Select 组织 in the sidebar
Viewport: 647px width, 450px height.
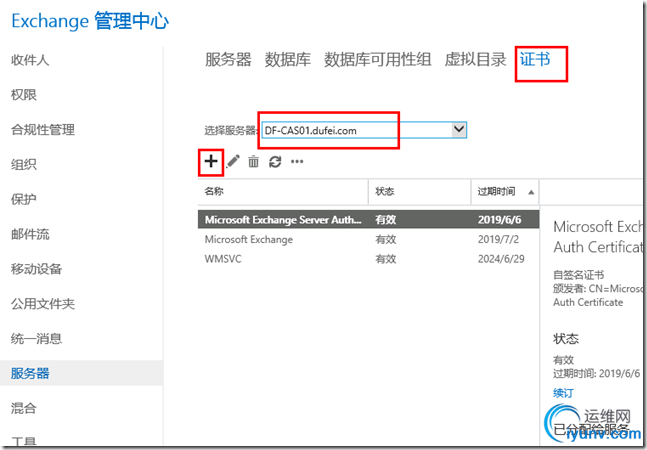(24, 165)
